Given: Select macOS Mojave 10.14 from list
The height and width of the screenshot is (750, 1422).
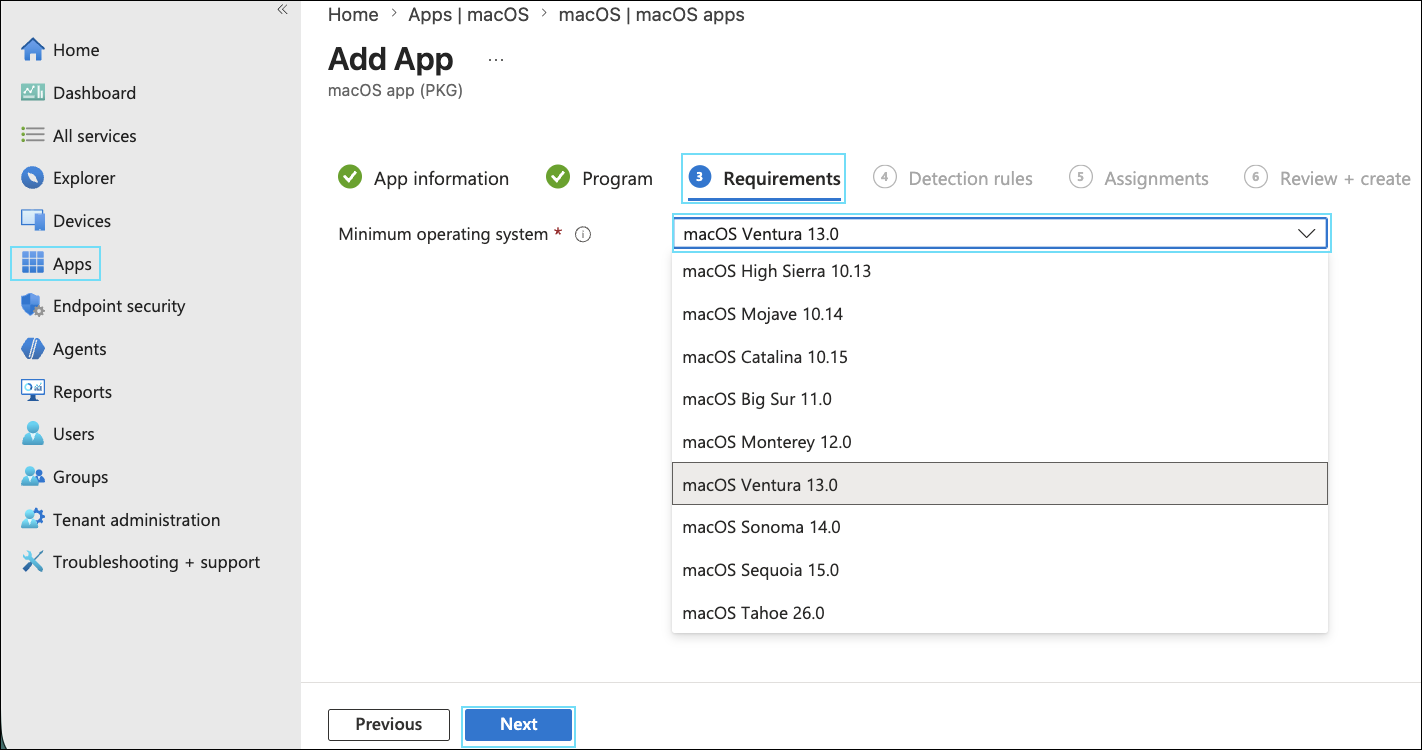Looking at the screenshot, I should click(x=1000, y=314).
